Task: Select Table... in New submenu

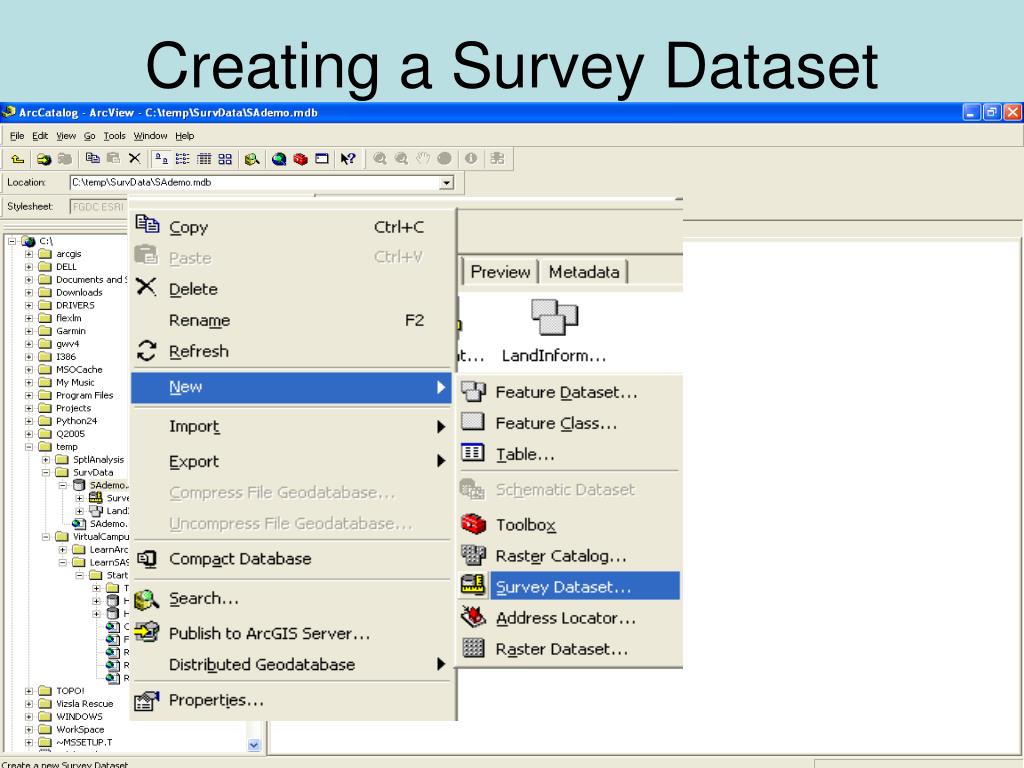Action: click(569, 454)
